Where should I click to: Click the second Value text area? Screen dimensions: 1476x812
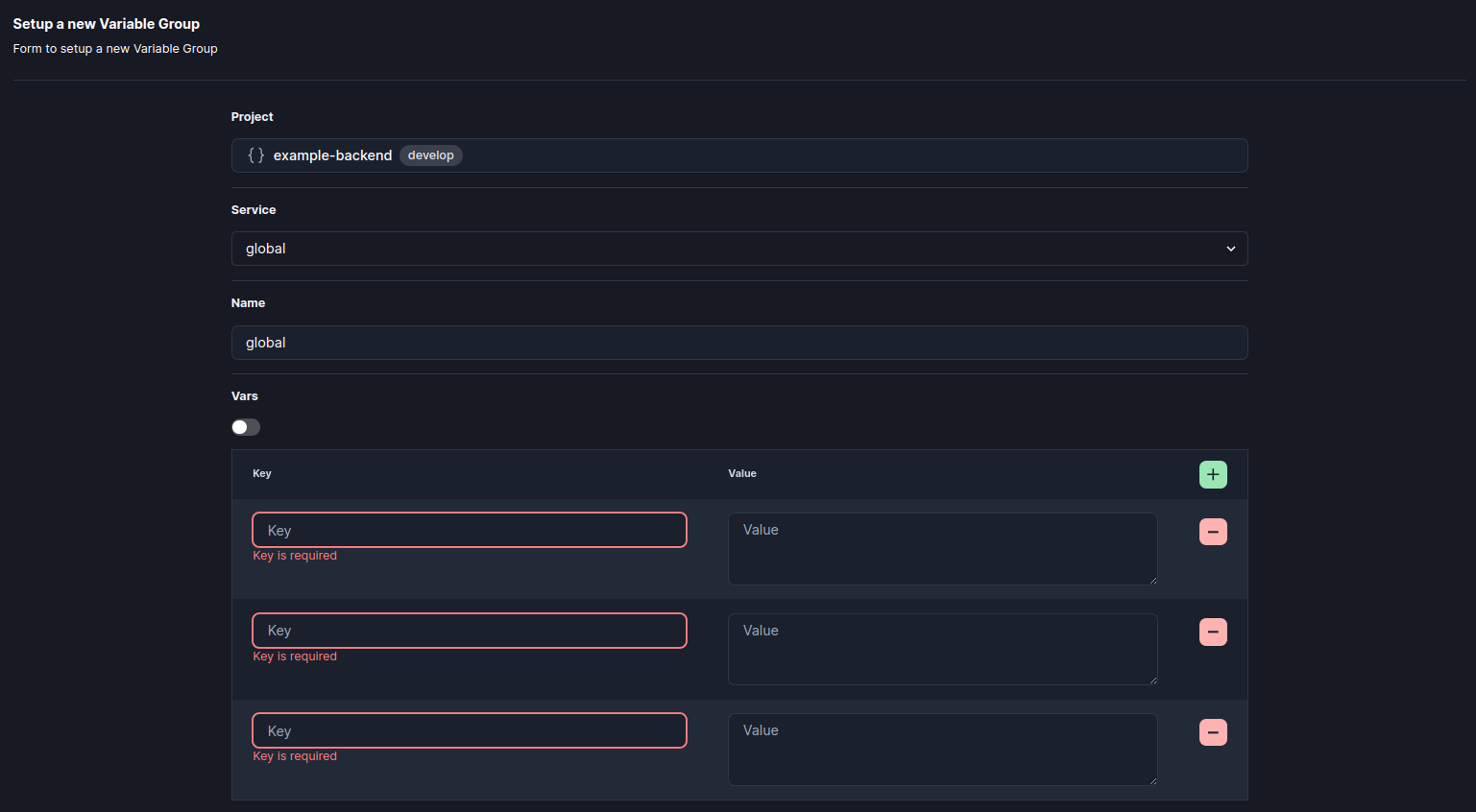click(x=943, y=649)
